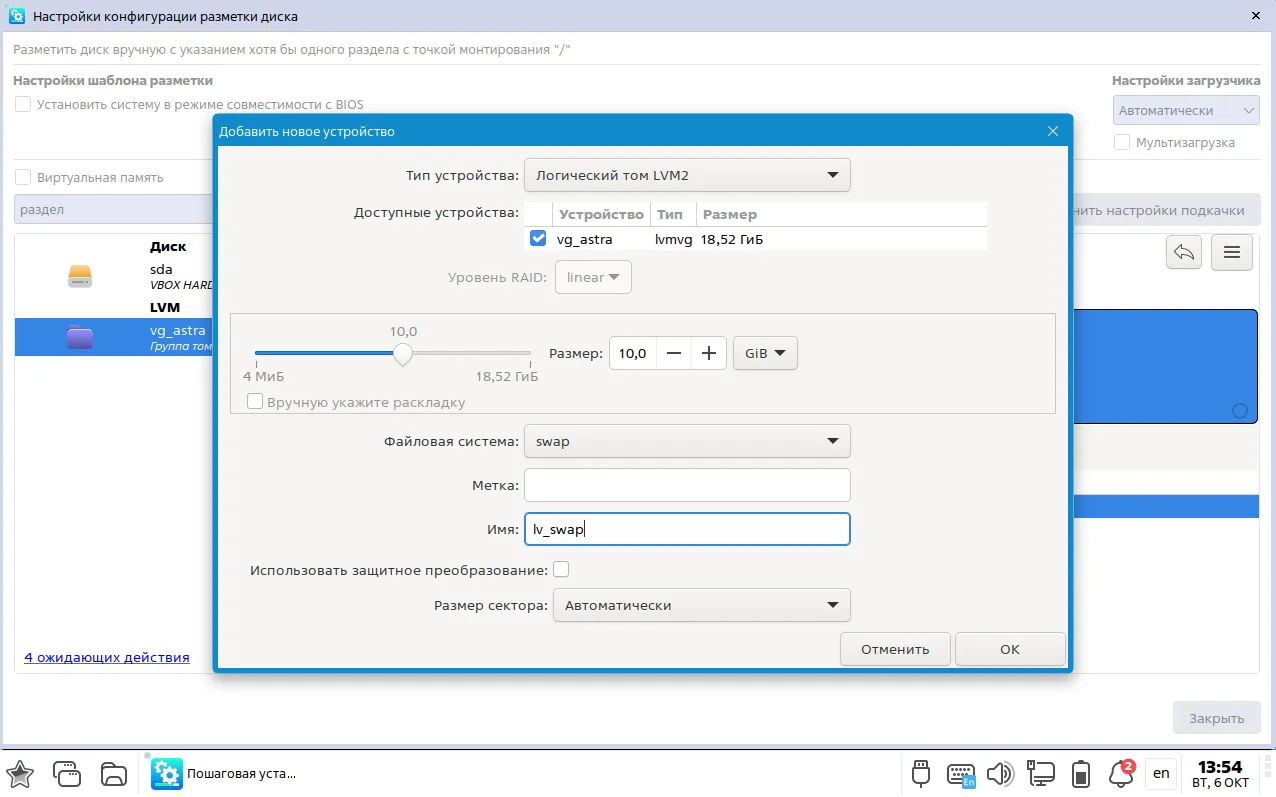Click the Метка input field
This screenshot has height=797, width=1276.
pos(687,485)
